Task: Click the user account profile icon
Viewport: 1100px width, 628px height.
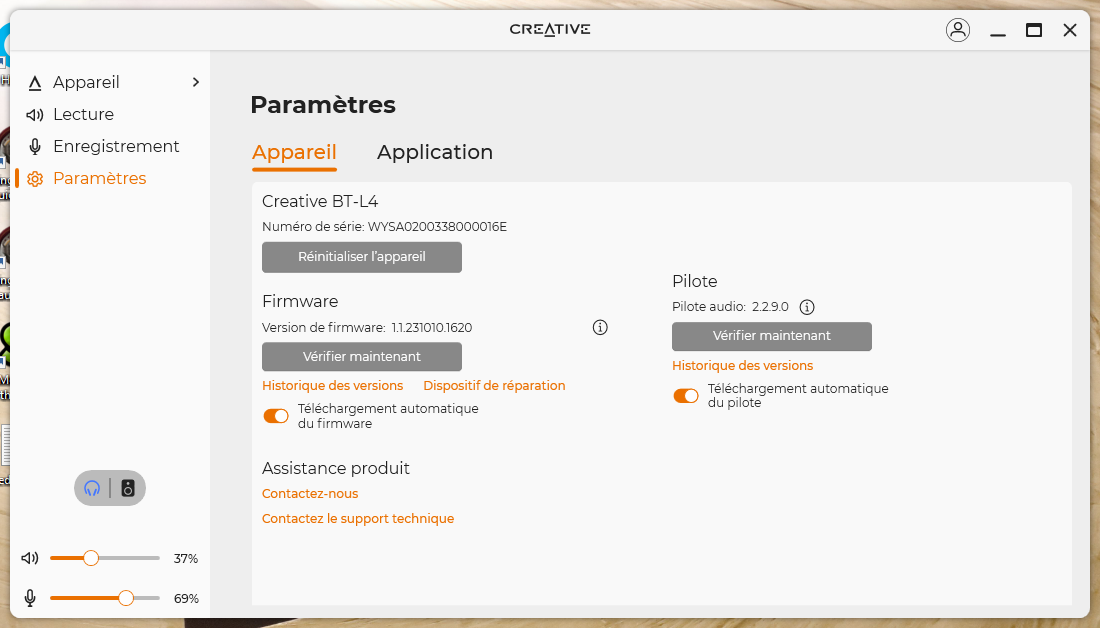Action: point(957,30)
